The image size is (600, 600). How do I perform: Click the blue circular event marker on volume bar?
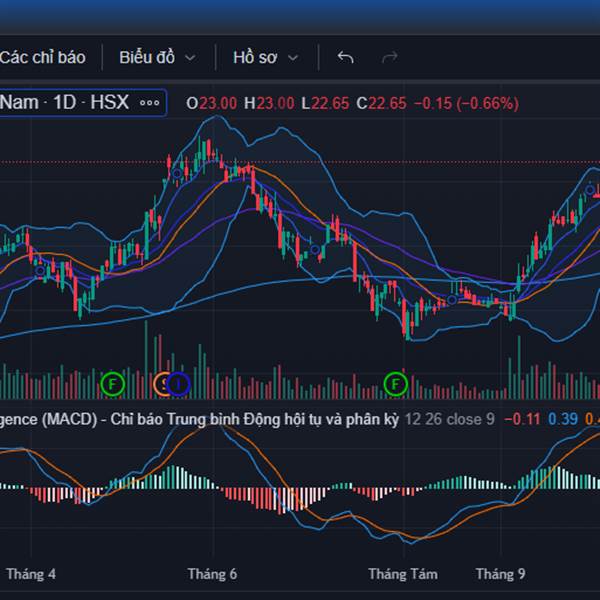pos(179,382)
